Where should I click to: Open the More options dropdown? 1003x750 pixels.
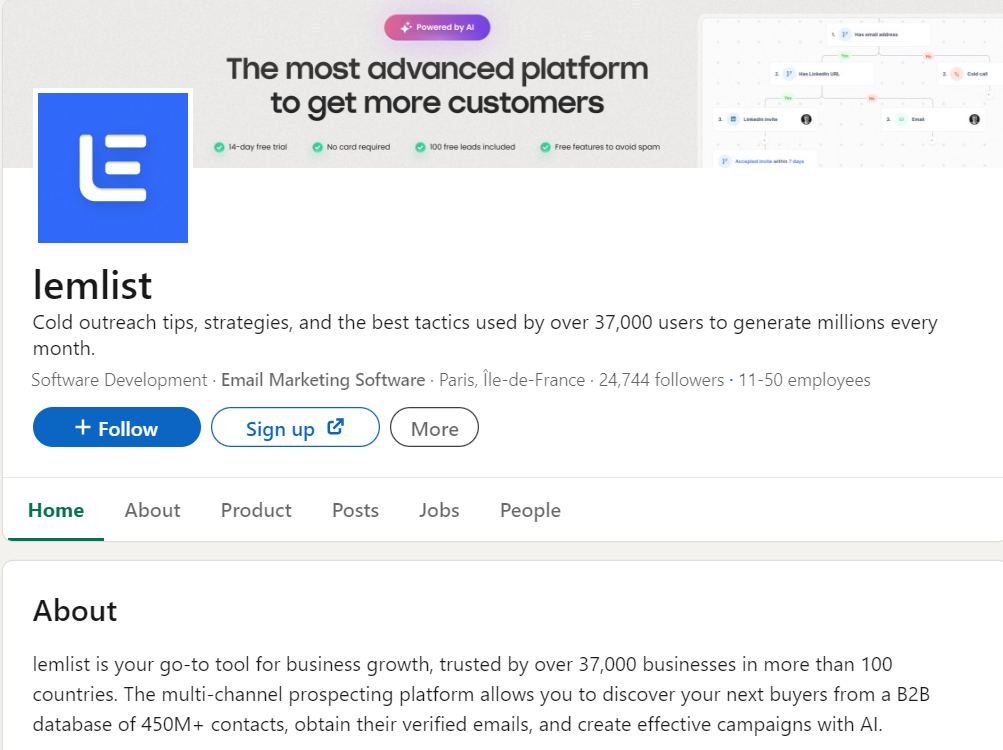[434, 427]
